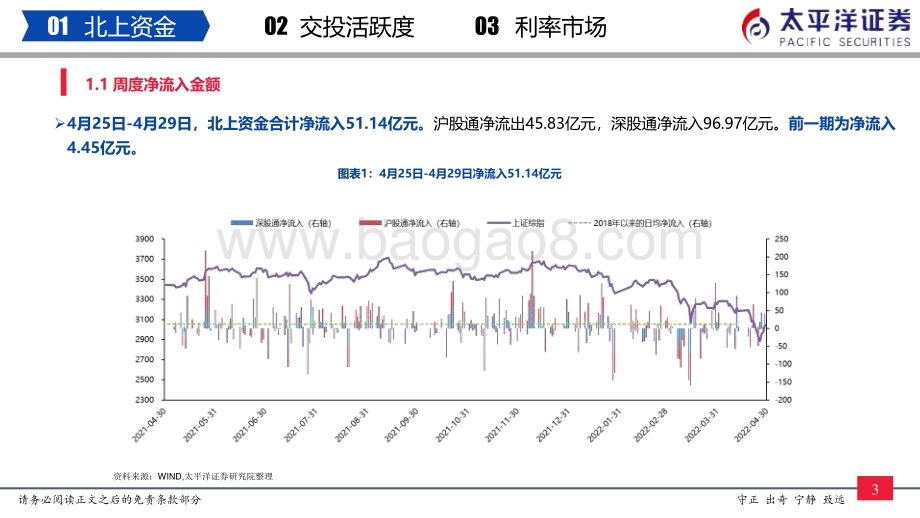Click footer motto 守正 出奇 宁静 致远
920x518 pixels.
(x=791, y=500)
